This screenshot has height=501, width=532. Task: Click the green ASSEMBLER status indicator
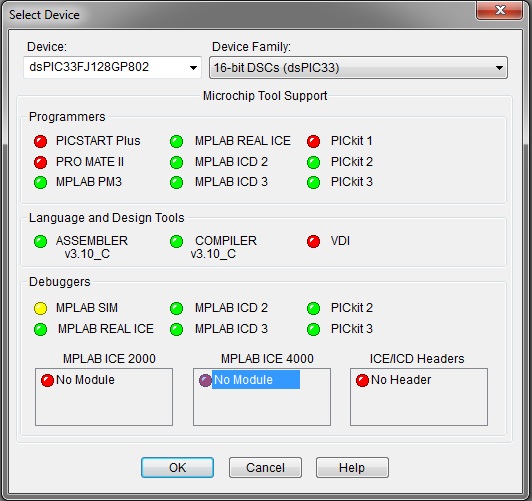pos(40,242)
